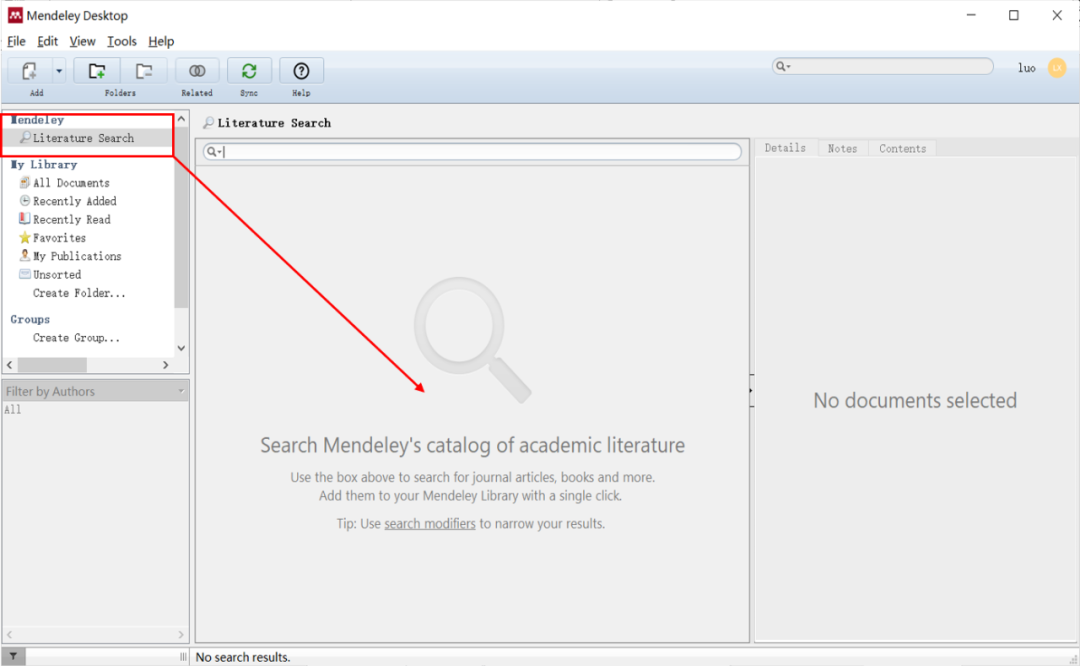1080x666 pixels.
Task: Open the Tools menu
Action: coord(121,41)
